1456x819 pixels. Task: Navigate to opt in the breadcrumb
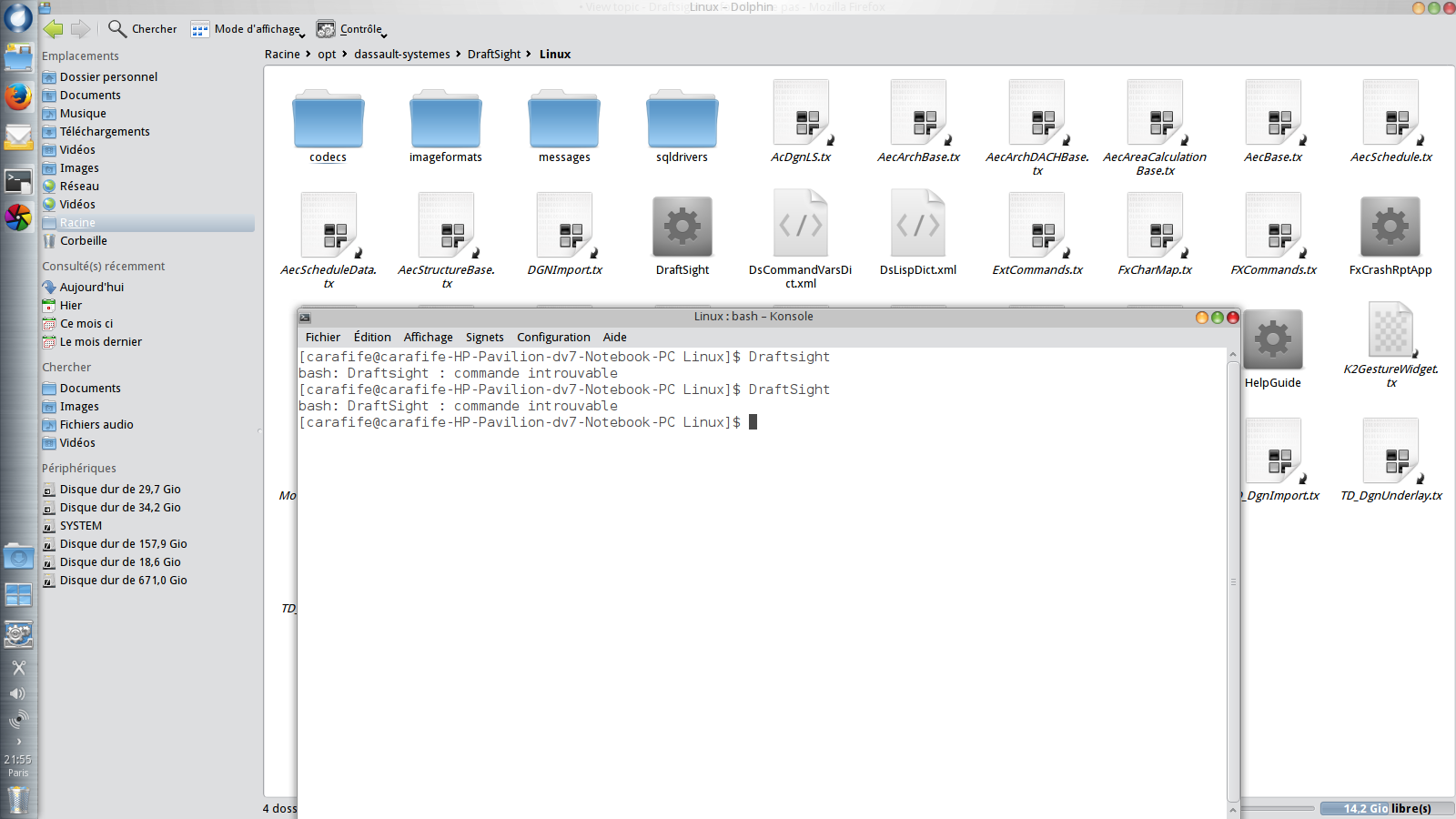pos(327,55)
